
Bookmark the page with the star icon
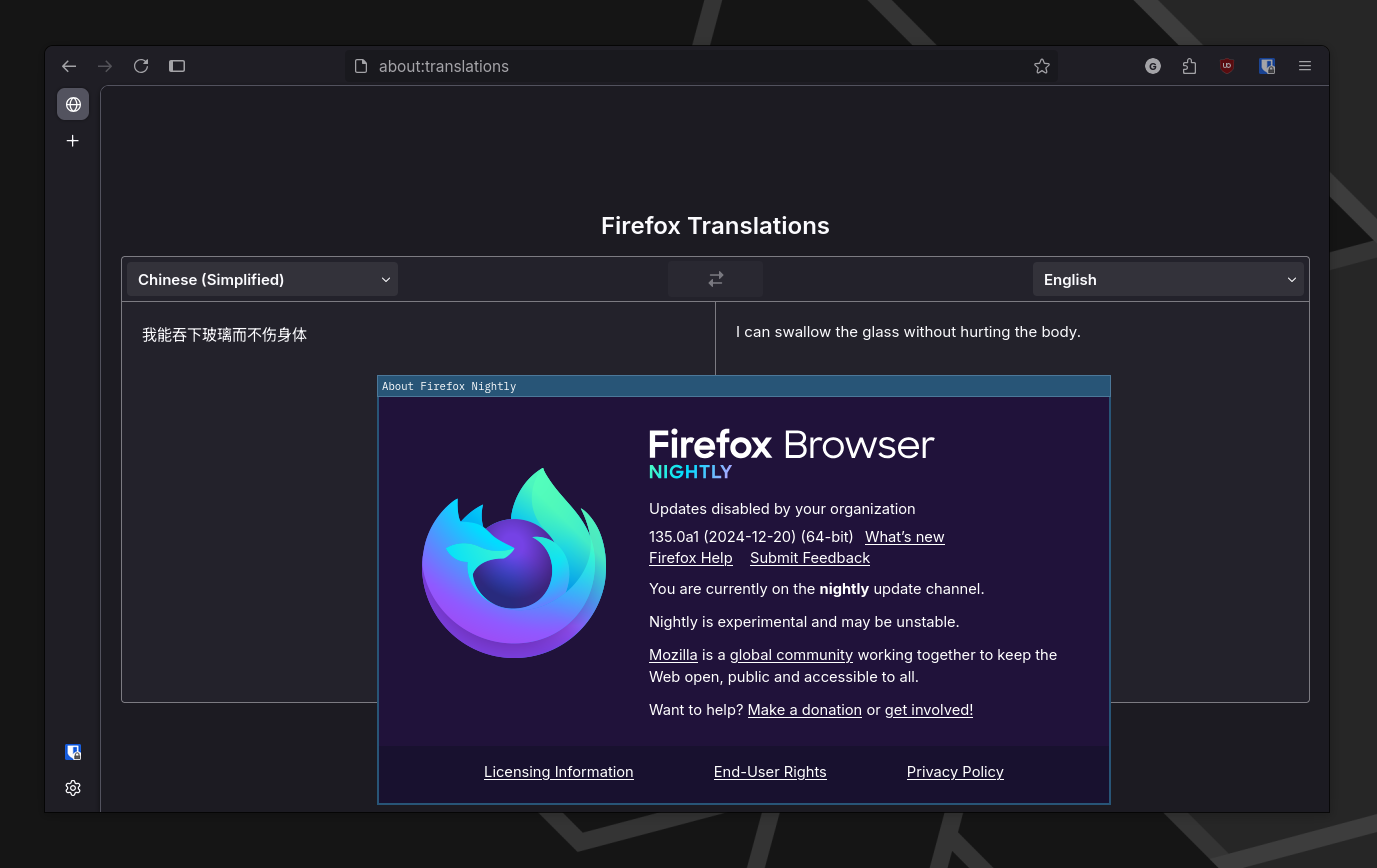(1042, 66)
